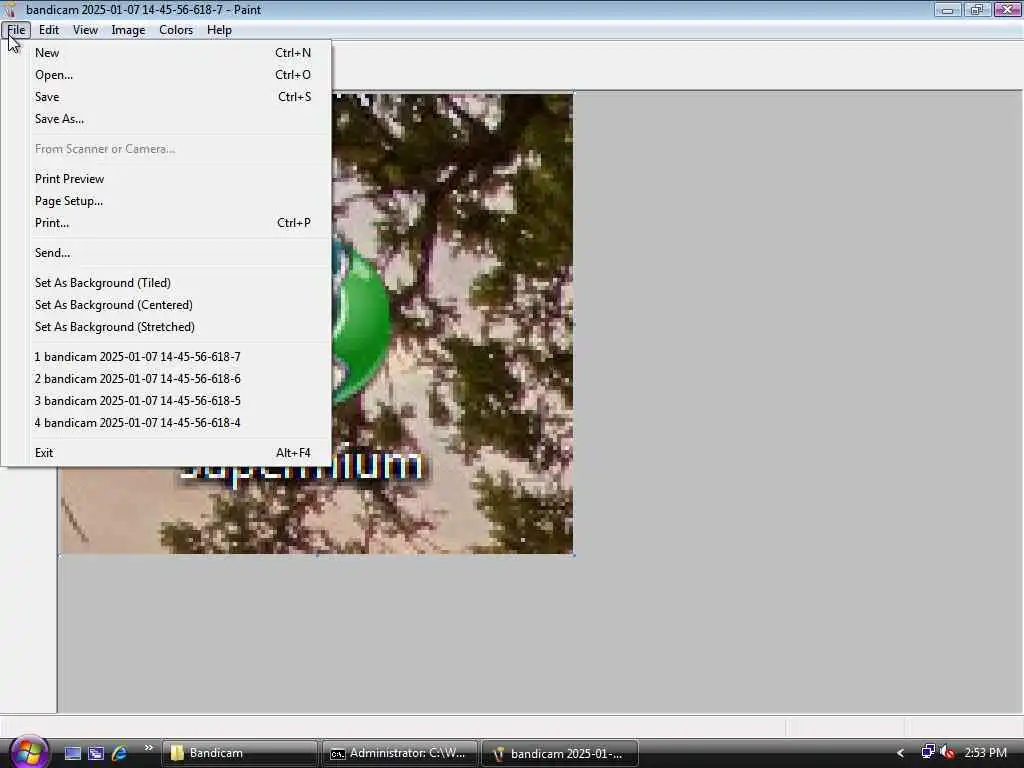Show hidden tray icons arrow
The image size is (1024, 768).
point(900,754)
